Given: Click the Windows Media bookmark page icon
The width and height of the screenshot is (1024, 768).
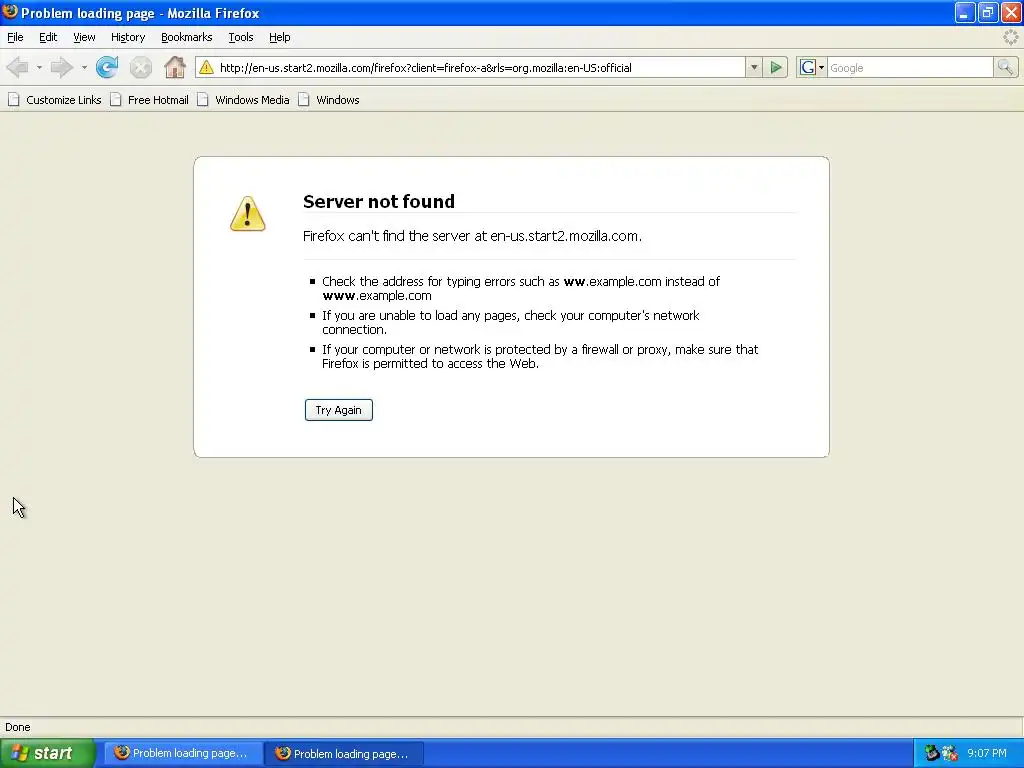Looking at the screenshot, I should pyautogui.click(x=203, y=99).
